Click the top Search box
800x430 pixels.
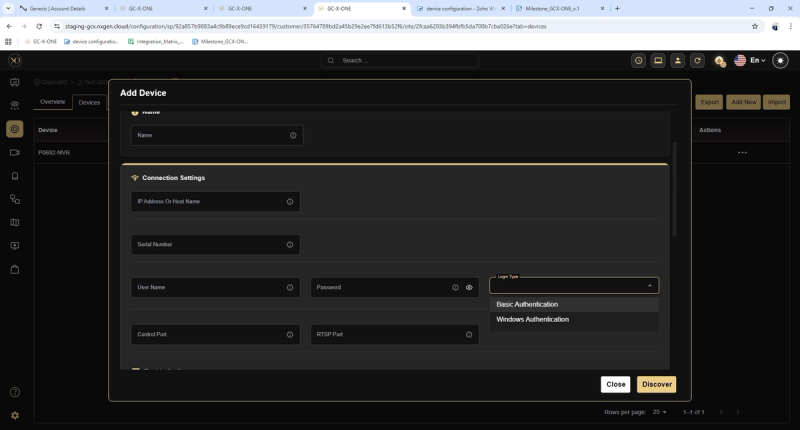pos(400,60)
